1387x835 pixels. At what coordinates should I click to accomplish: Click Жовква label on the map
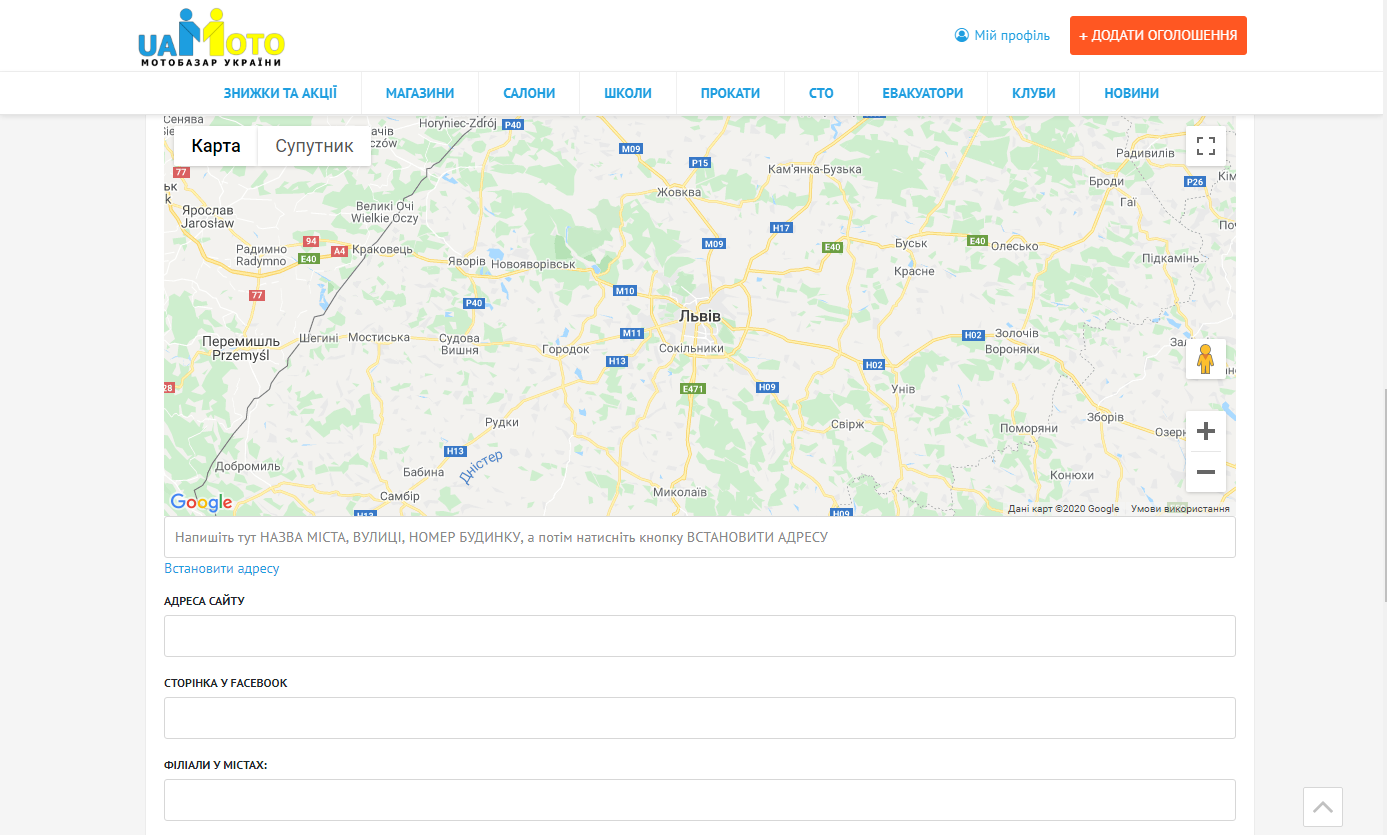[680, 192]
